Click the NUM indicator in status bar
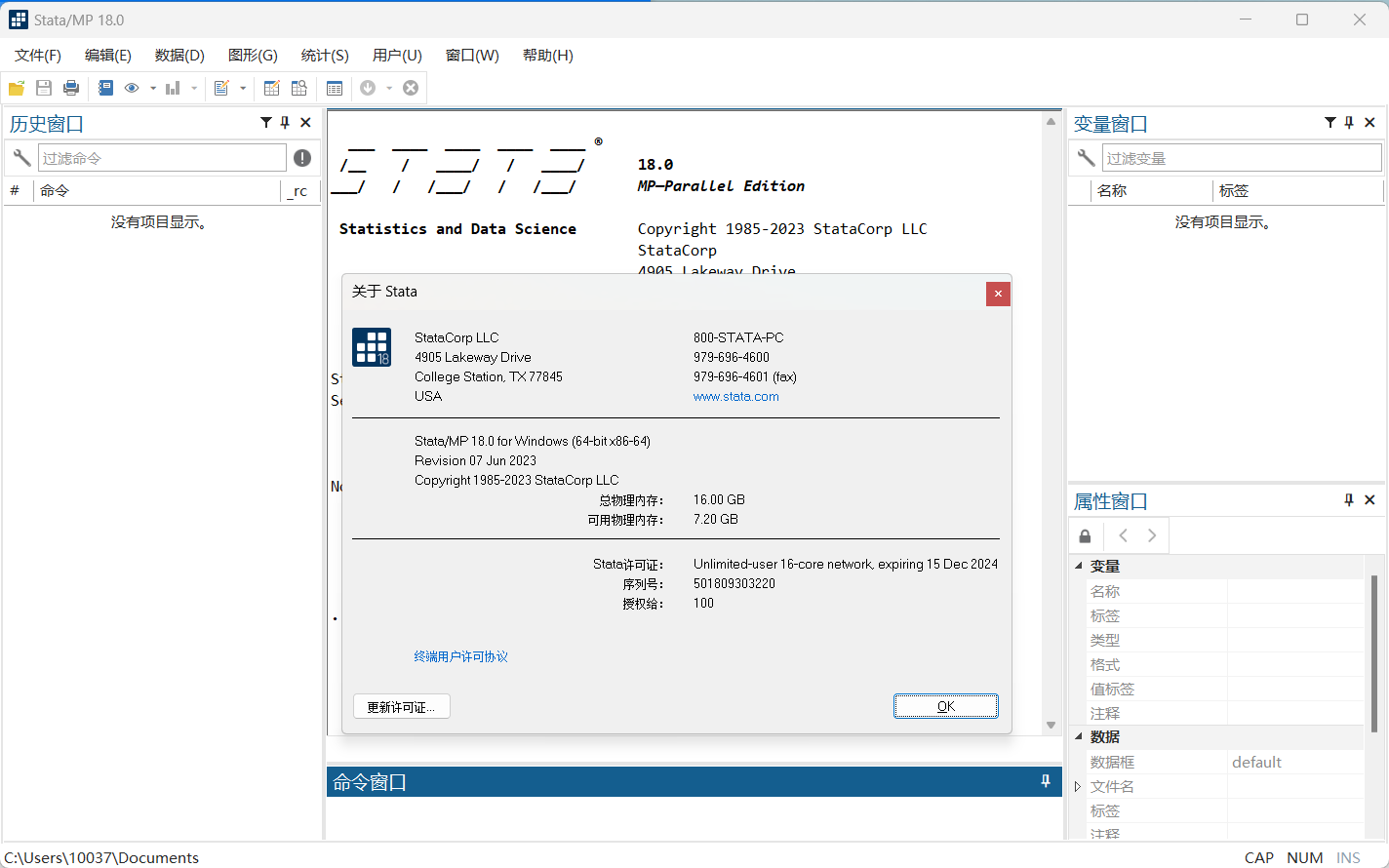The image size is (1389, 868). (x=1305, y=857)
